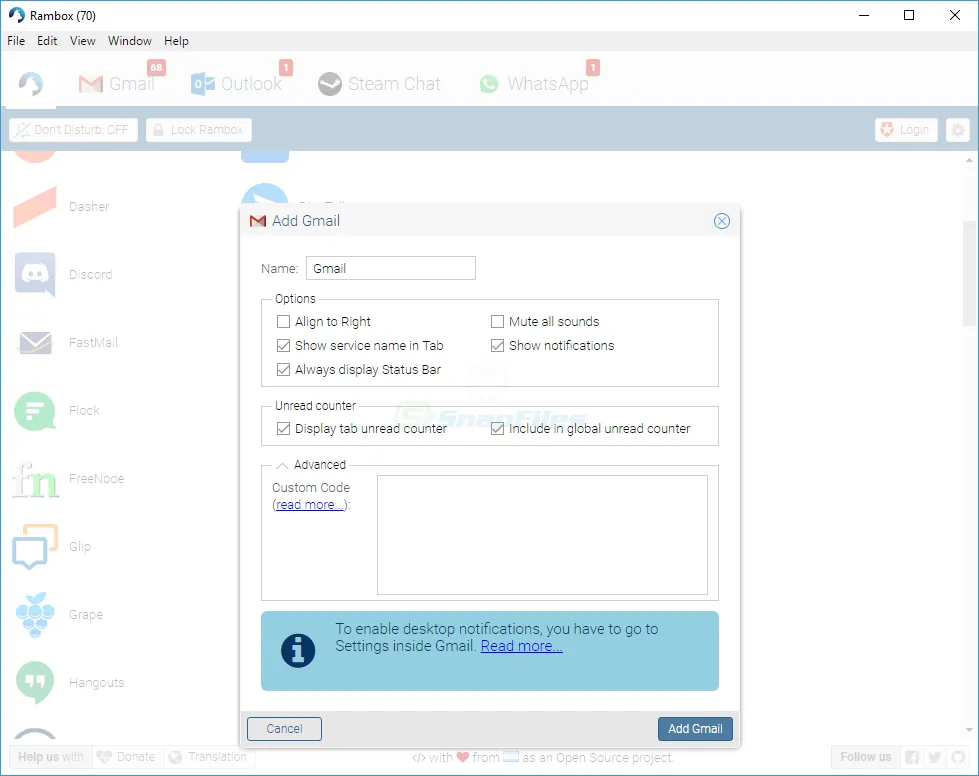Viewport: 979px width, 776px height.
Task: Click the Custom Code text area
Action: 543,535
